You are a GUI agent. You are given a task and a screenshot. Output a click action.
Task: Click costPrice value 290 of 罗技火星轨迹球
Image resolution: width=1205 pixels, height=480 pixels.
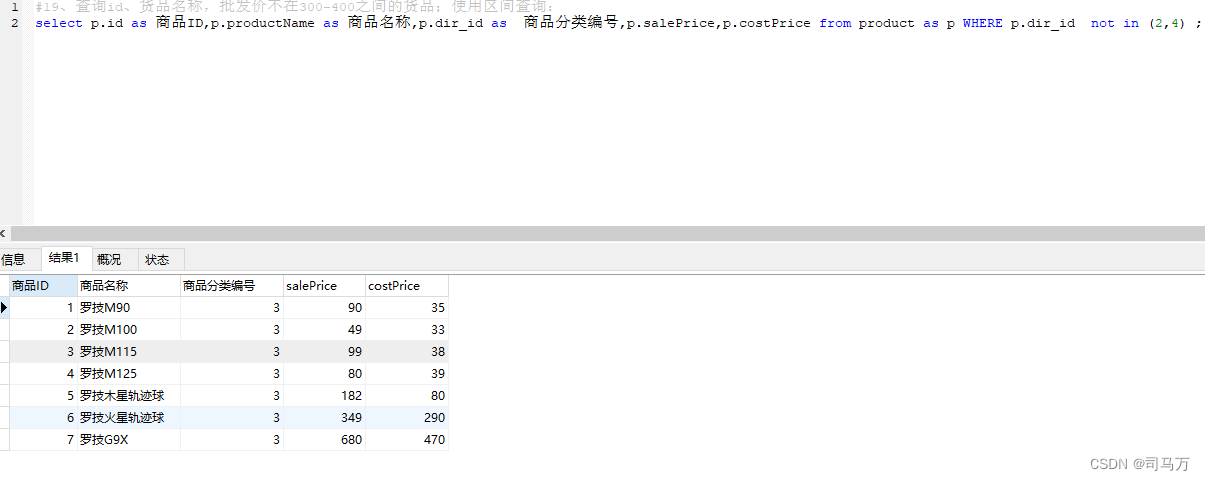pos(407,418)
